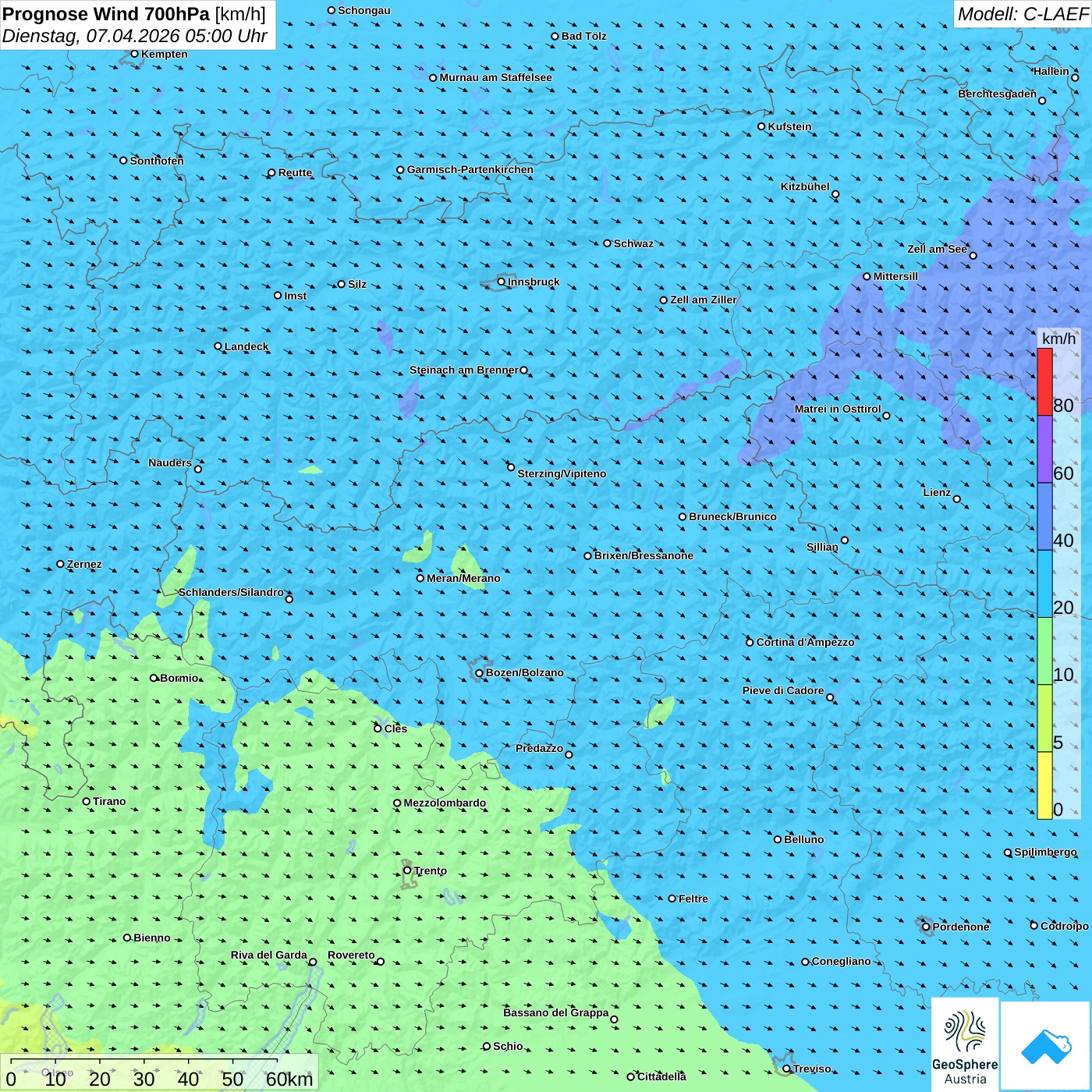Click the 'Meran/Merano' label
This screenshot has width=1092, height=1092.
[x=463, y=578]
